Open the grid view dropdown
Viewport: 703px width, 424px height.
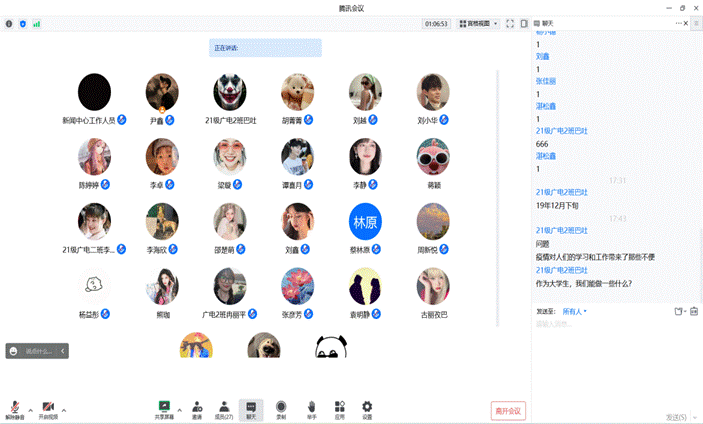[x=478, y=24]
